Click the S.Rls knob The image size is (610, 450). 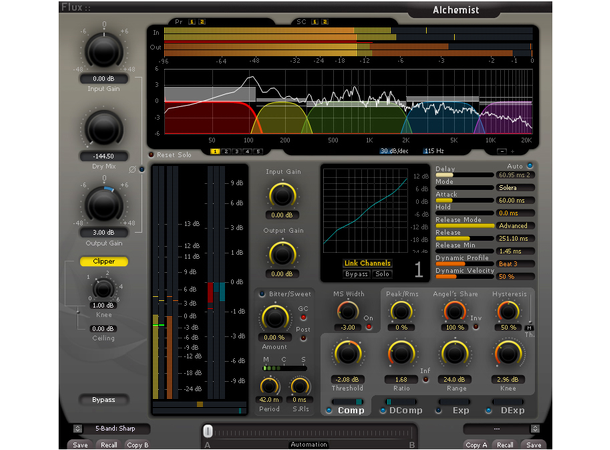click(300, 386)
